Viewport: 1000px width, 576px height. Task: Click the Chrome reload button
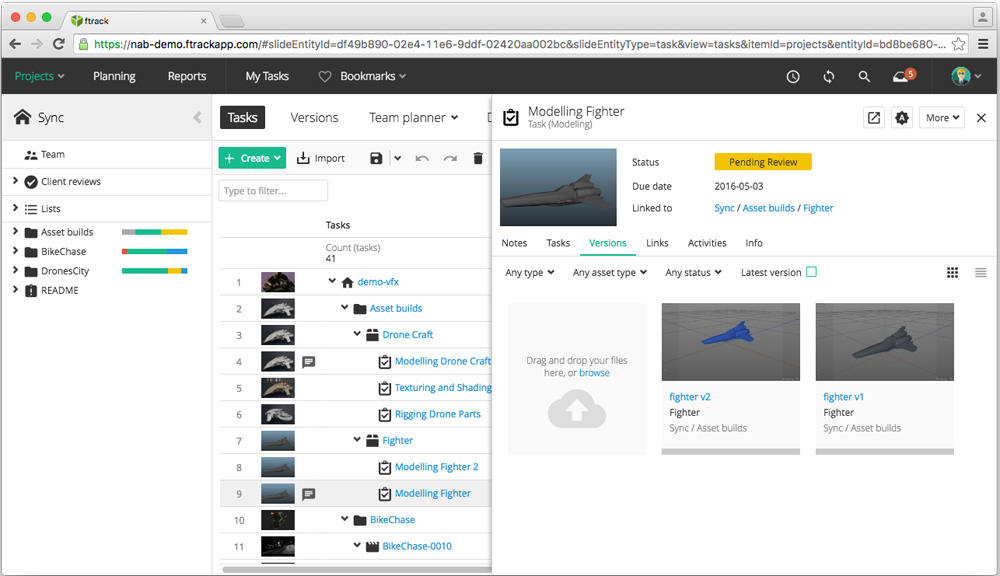(58, 44)
